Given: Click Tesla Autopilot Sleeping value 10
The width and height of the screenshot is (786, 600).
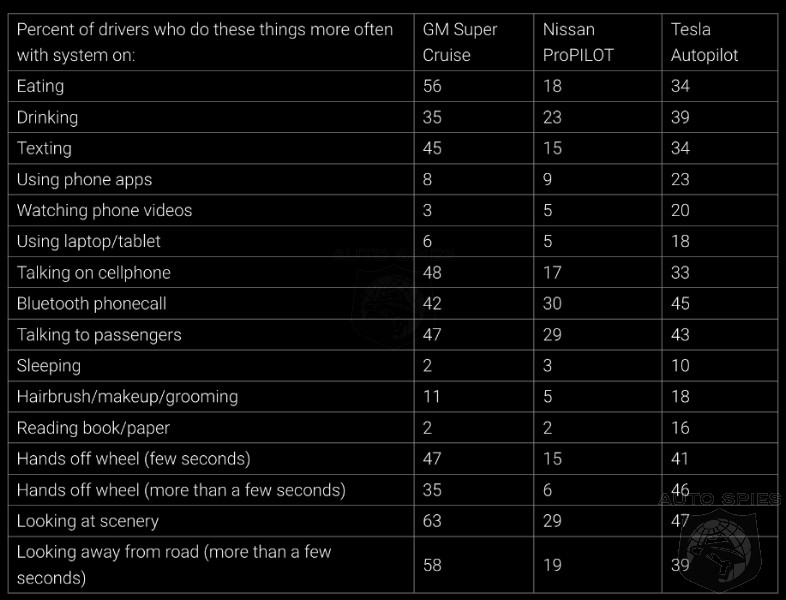Looking at the screenshot, I should tap(680, 366).
